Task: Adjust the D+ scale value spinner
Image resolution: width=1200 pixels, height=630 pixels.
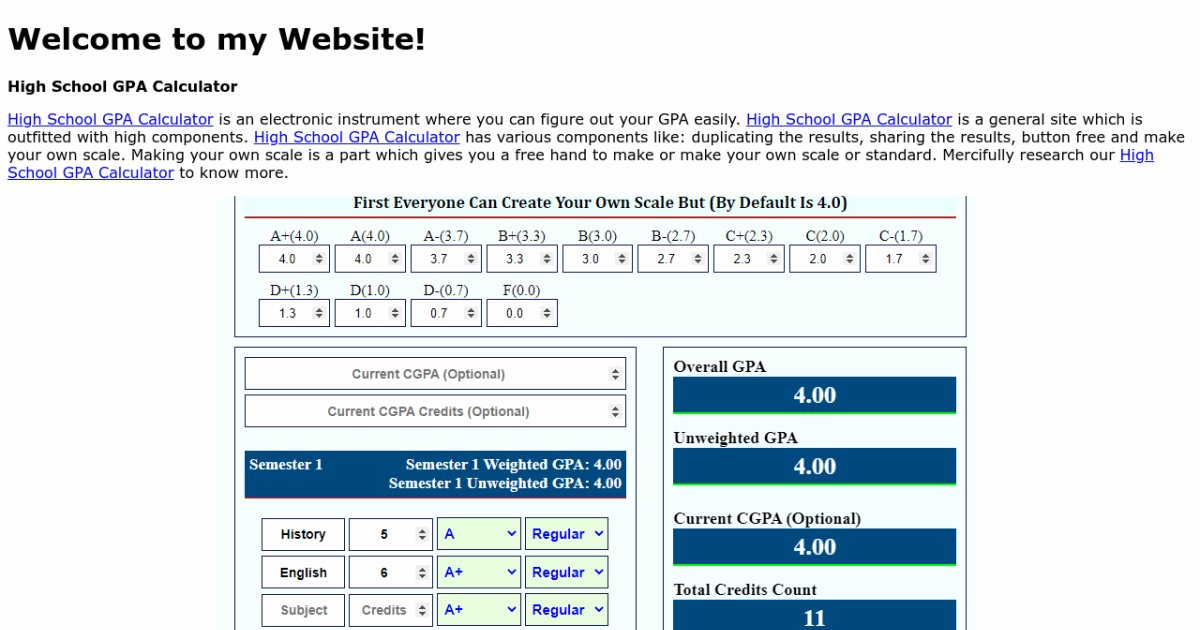Action: click(x=319, y=313)
